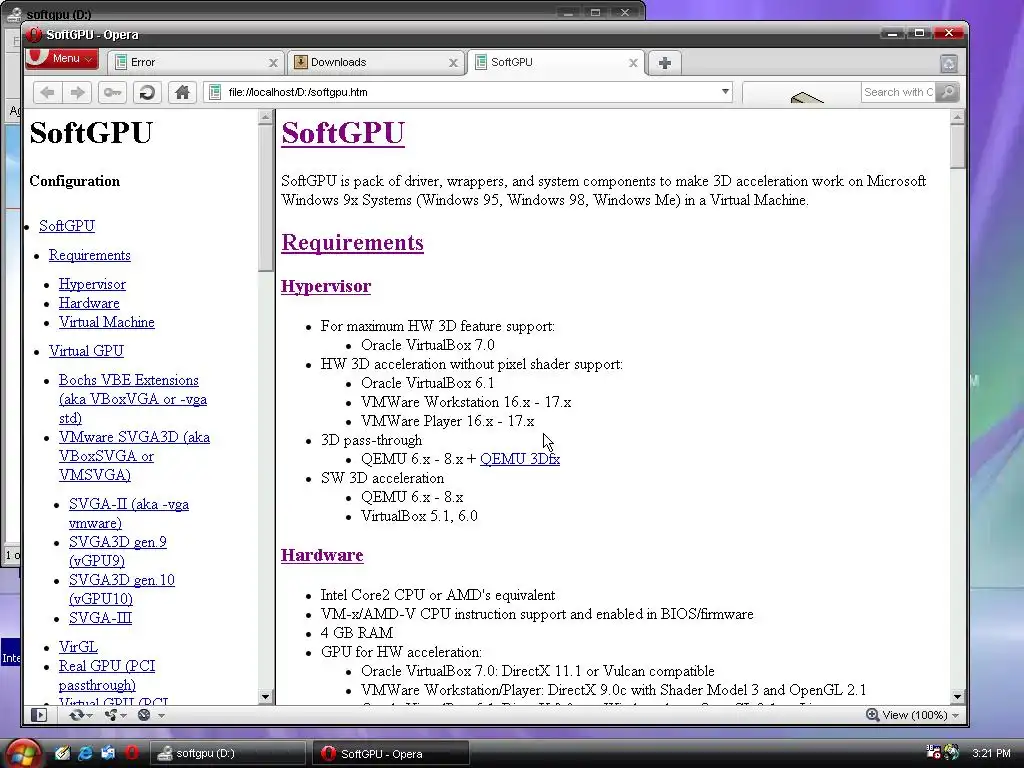Open the Virtual Machine sidebar link
The image size is (1024, 768).
106,322
